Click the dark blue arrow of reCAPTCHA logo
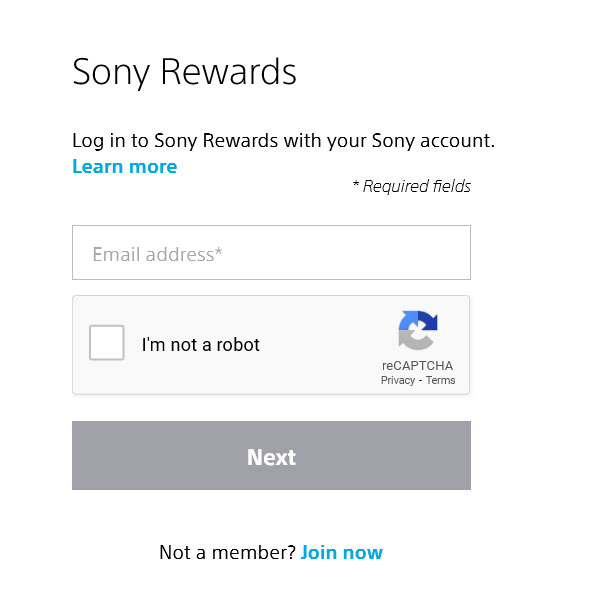591x589 pixels. [428, 321]
